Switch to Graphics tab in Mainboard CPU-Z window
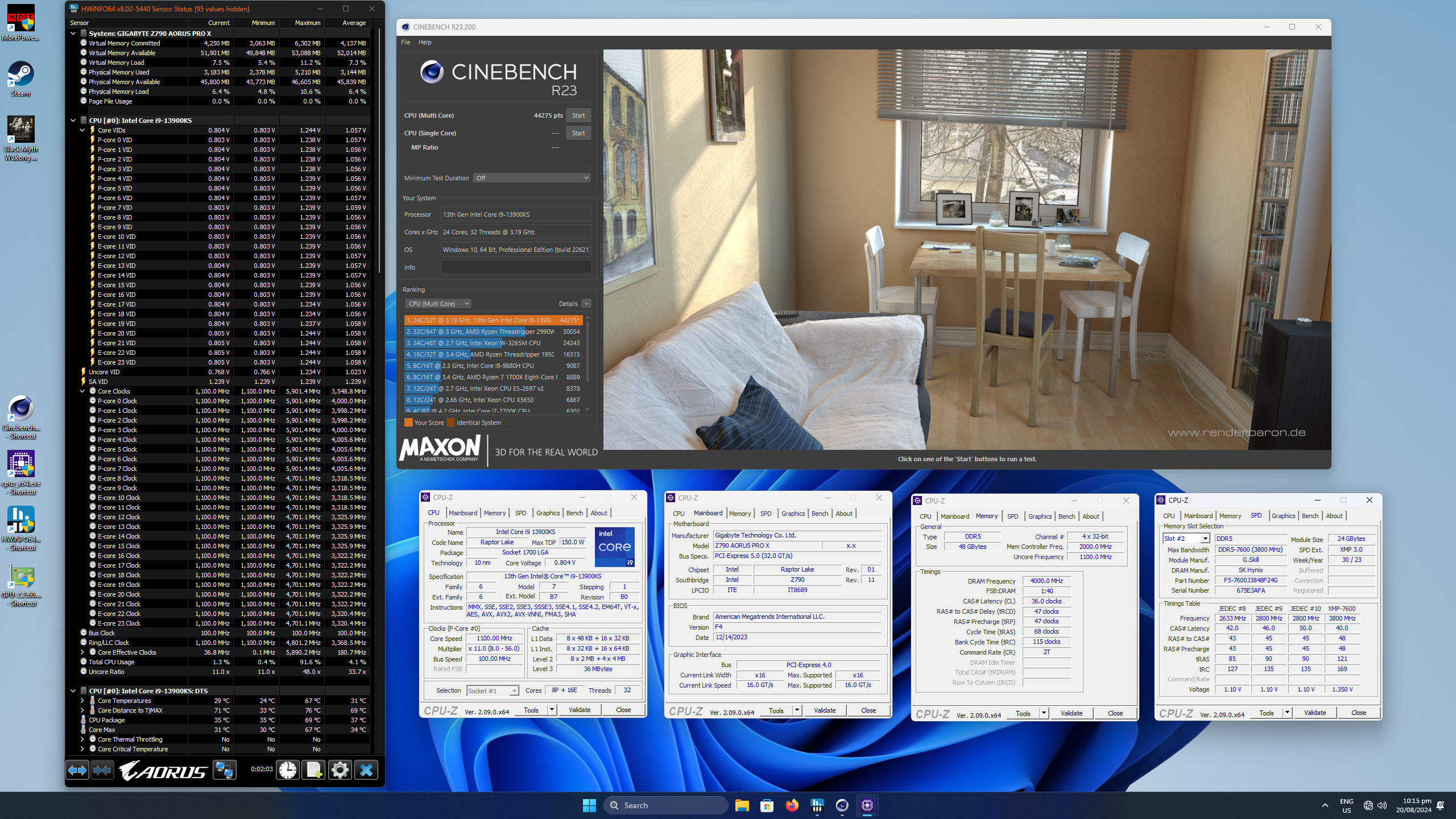Viewport: 1456px width, 819px height. click(793, 514)
